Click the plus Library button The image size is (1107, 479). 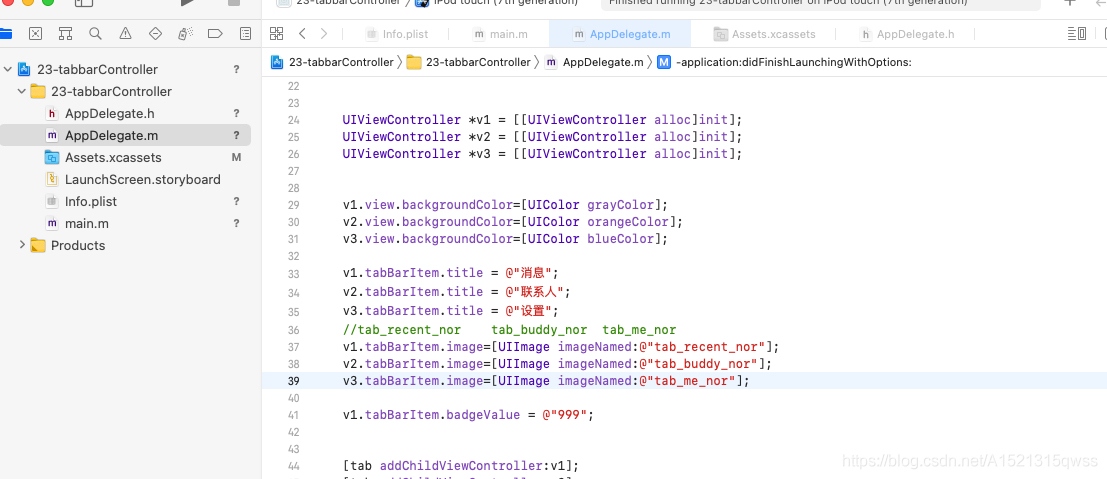tap(1070, 2)
